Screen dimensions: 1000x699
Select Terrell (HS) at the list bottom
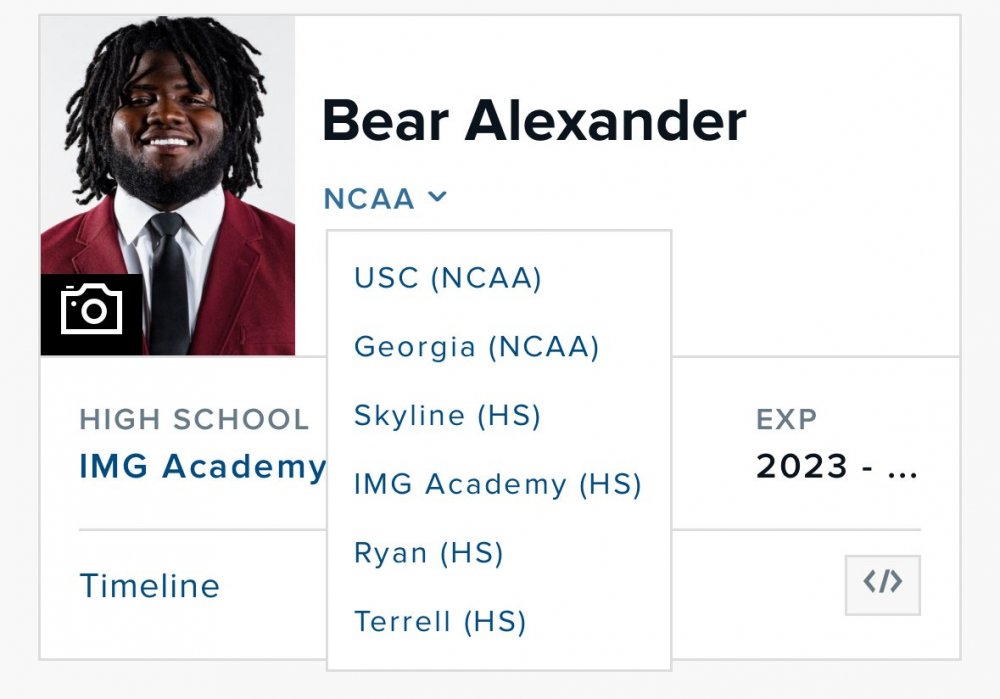[440, 621]
